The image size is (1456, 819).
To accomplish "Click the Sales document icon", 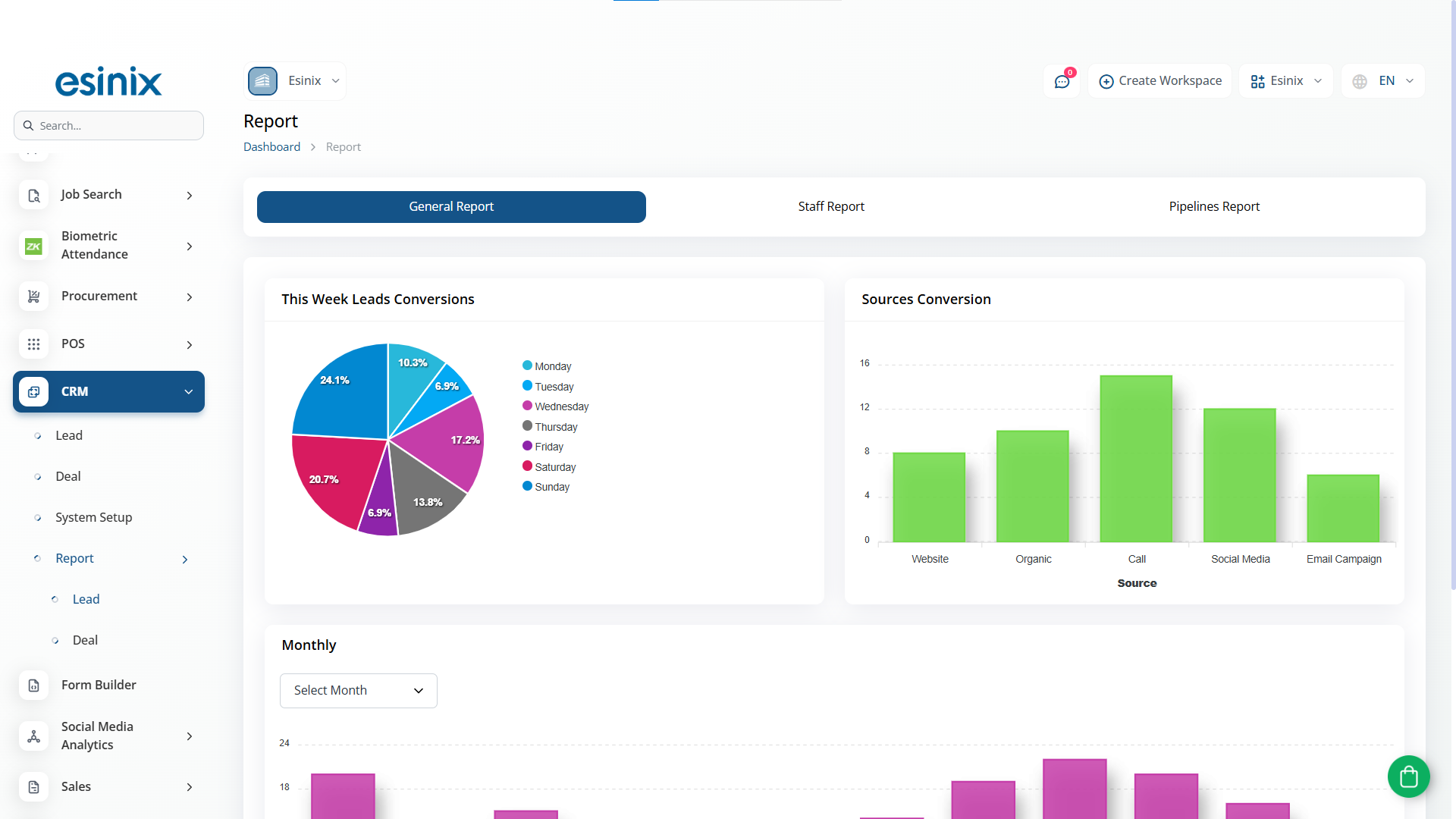I will (33, 787).
